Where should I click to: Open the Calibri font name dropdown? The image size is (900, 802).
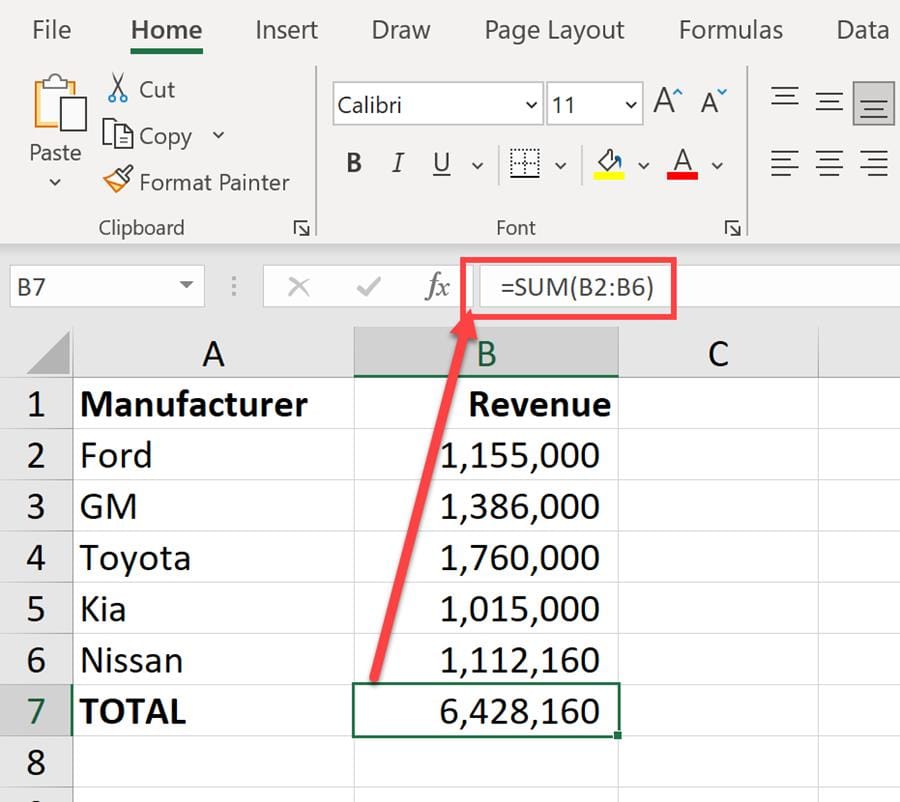tap(530, 104)
